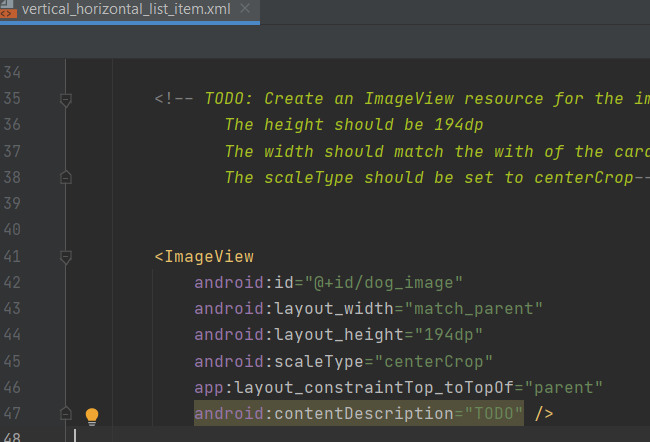The height and width of the screenshot is (442, 650).
Task: Click the fold end marker at line 47
Action: (x=65, y=413)
